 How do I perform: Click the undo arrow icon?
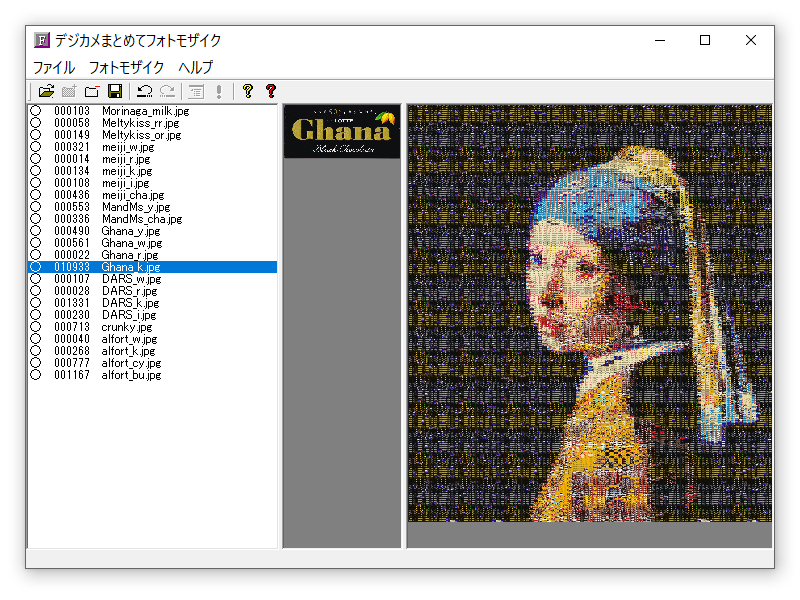(x=144, y=91)
